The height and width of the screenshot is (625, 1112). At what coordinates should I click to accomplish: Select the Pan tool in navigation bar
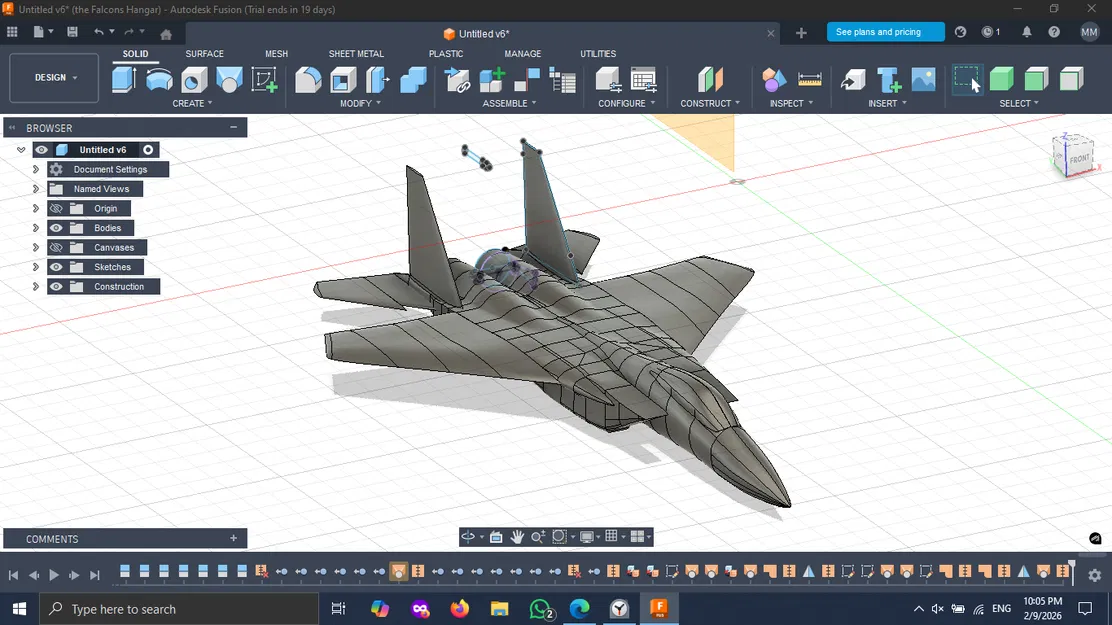tap(517, 537)
